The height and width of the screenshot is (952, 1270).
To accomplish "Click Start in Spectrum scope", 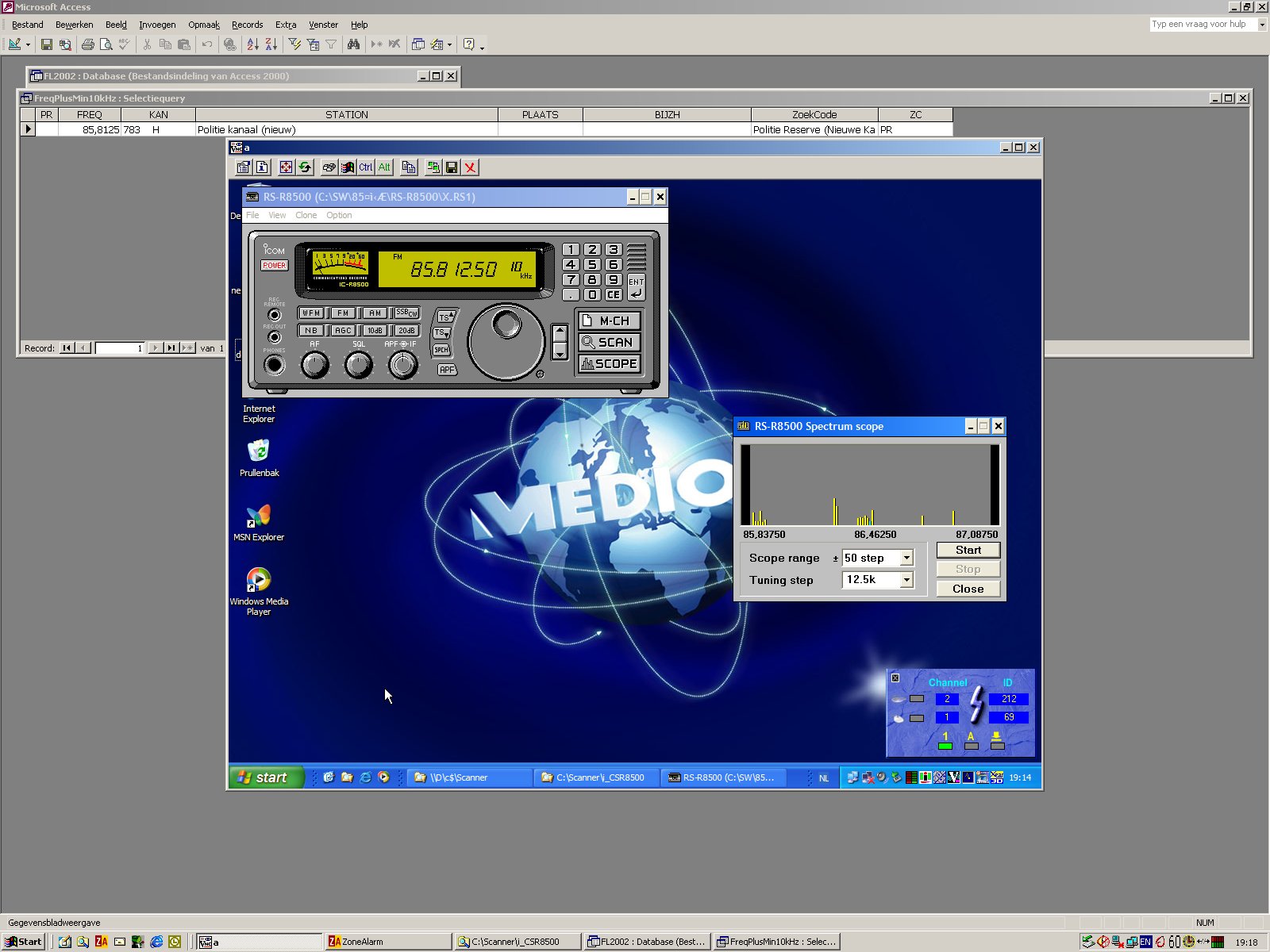I will [x=968, y=550].
